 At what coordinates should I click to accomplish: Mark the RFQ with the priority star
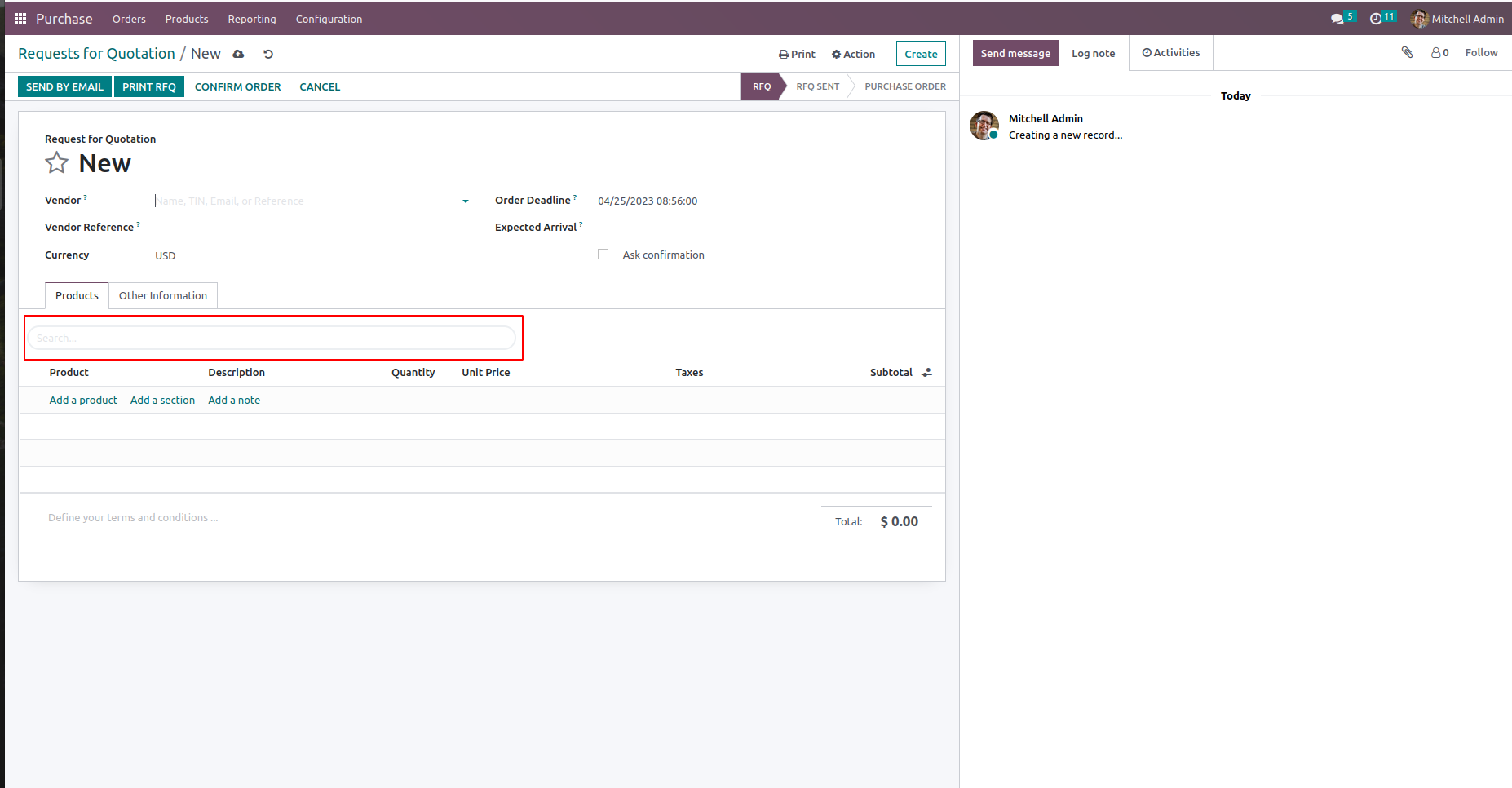[56, 163]
